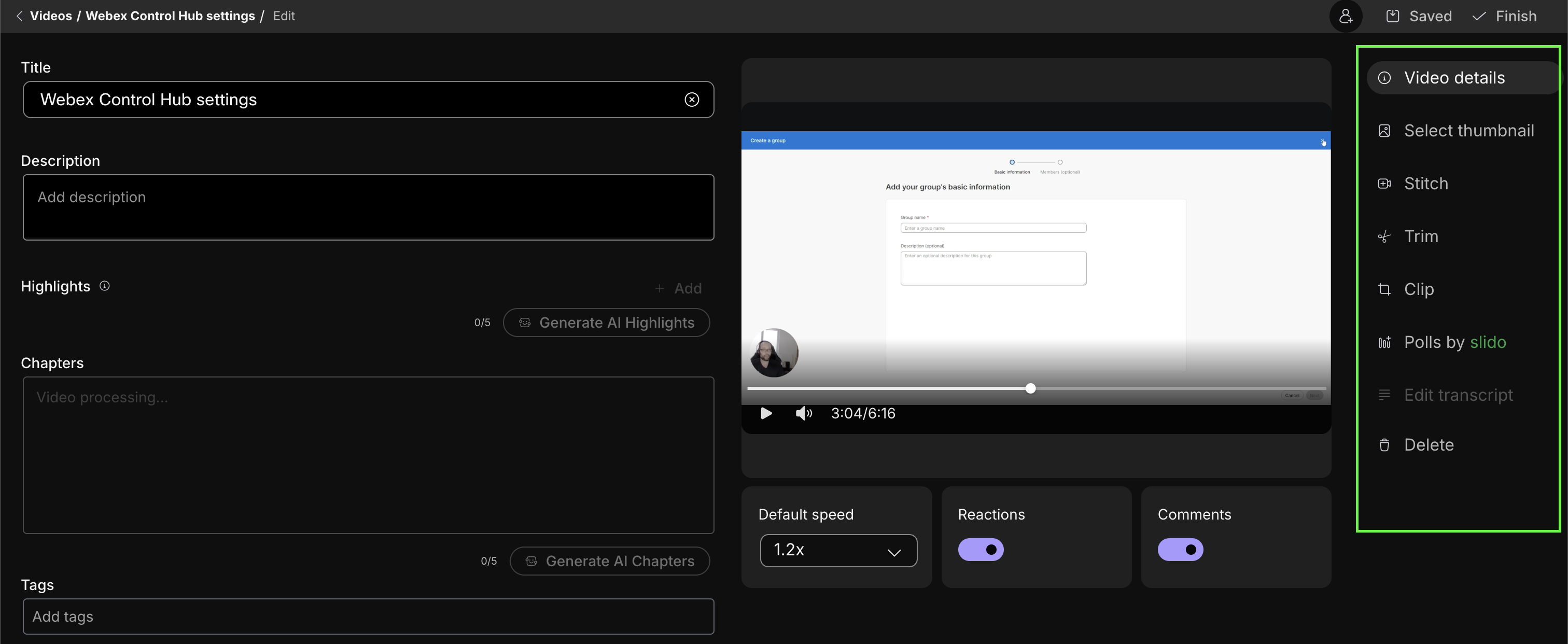Clear the title field with X icon
1568x644 pixels.
click(692, 99)
